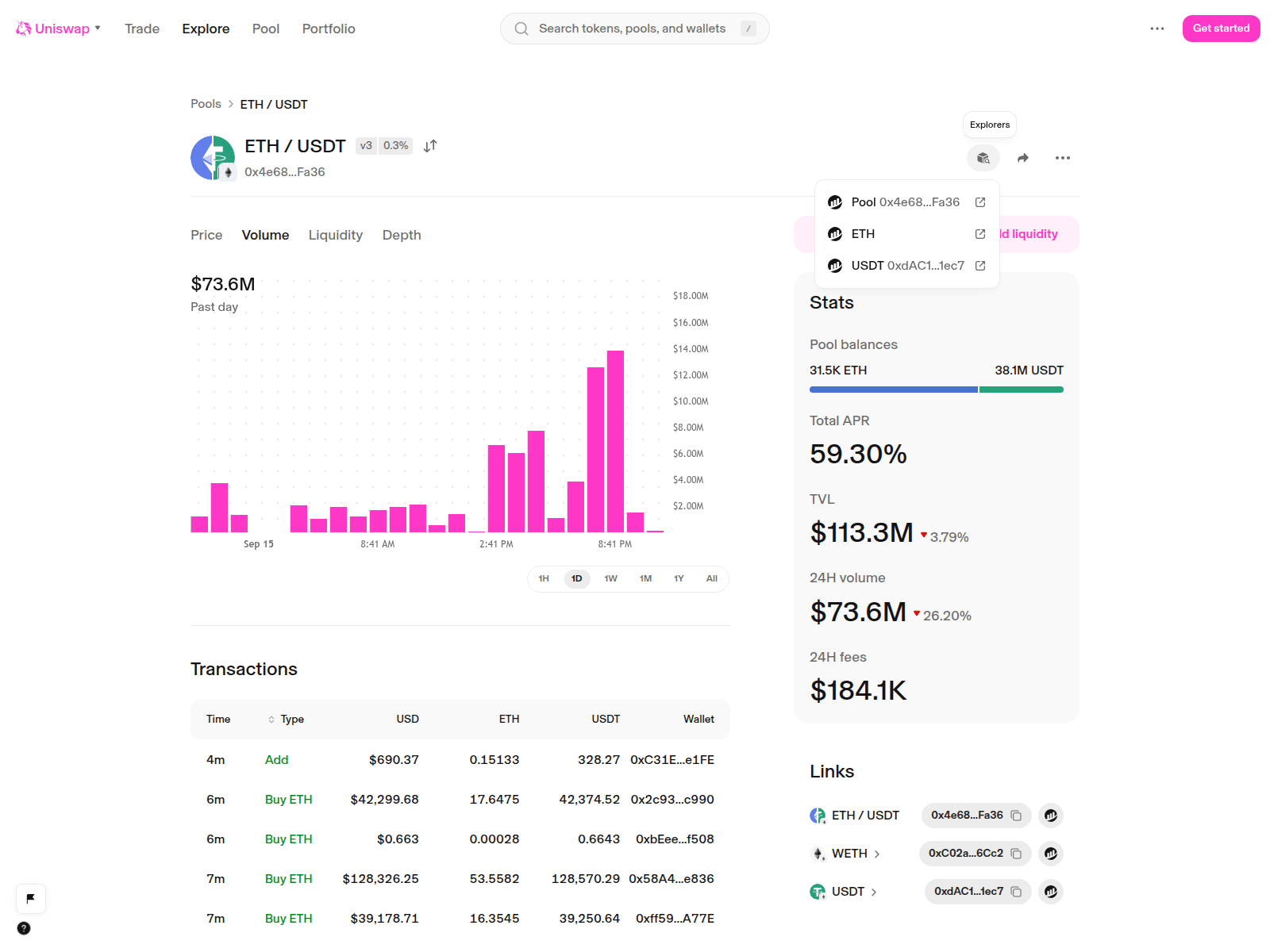Screen dimensions: 1270x952
Task: Switch to the Depth chart tab
Action: pyautogui.click(x=402, y=235)
